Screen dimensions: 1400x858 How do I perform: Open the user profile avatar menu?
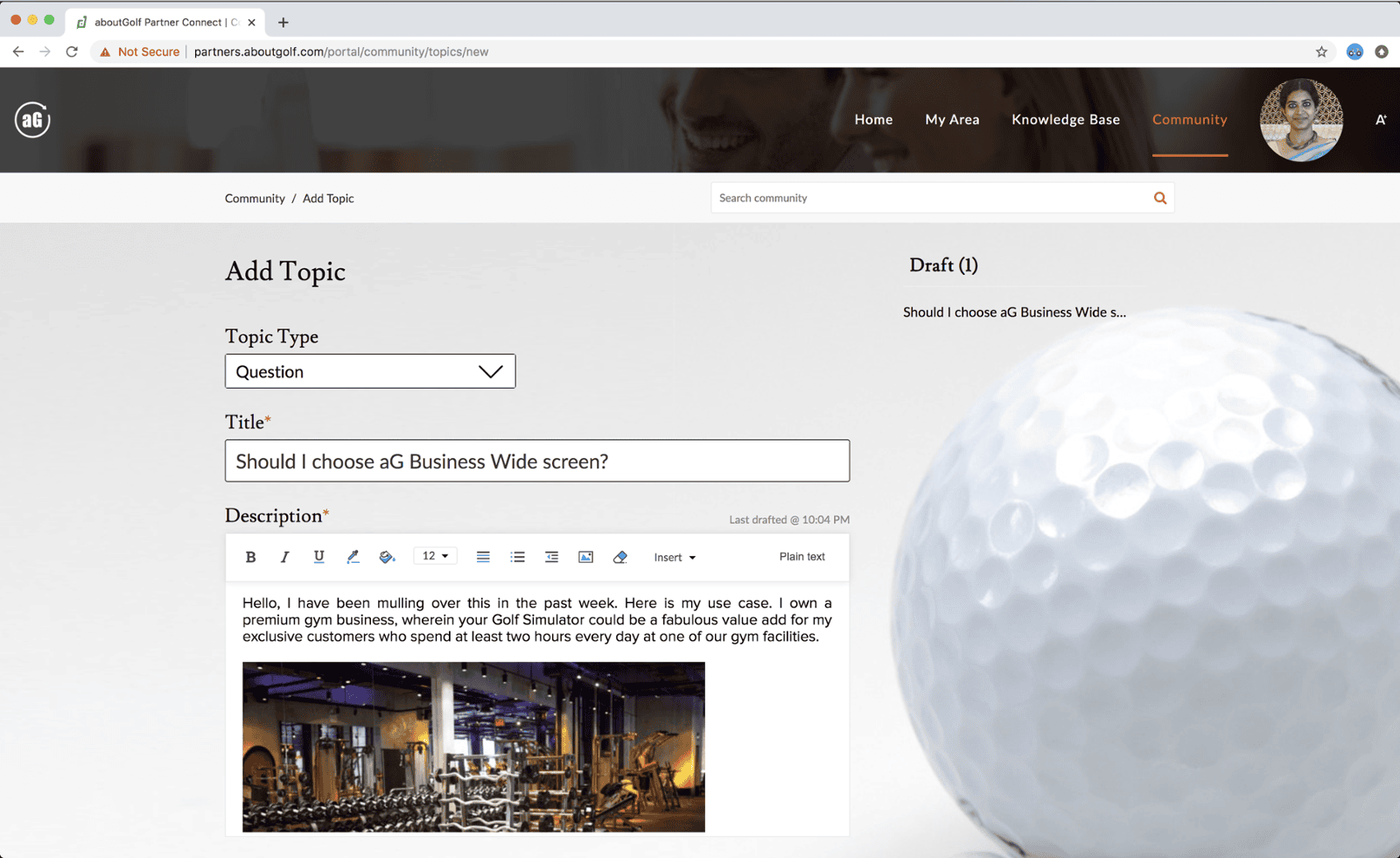coord(1301,120)
